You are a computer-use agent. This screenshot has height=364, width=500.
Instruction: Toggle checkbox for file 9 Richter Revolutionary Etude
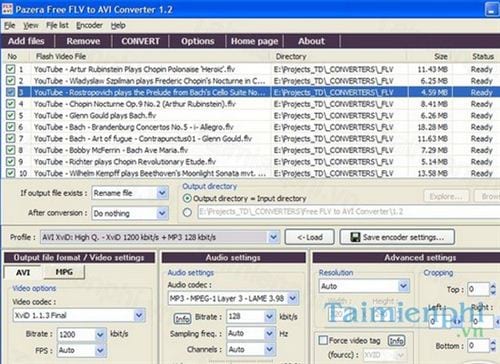(11, 161)
